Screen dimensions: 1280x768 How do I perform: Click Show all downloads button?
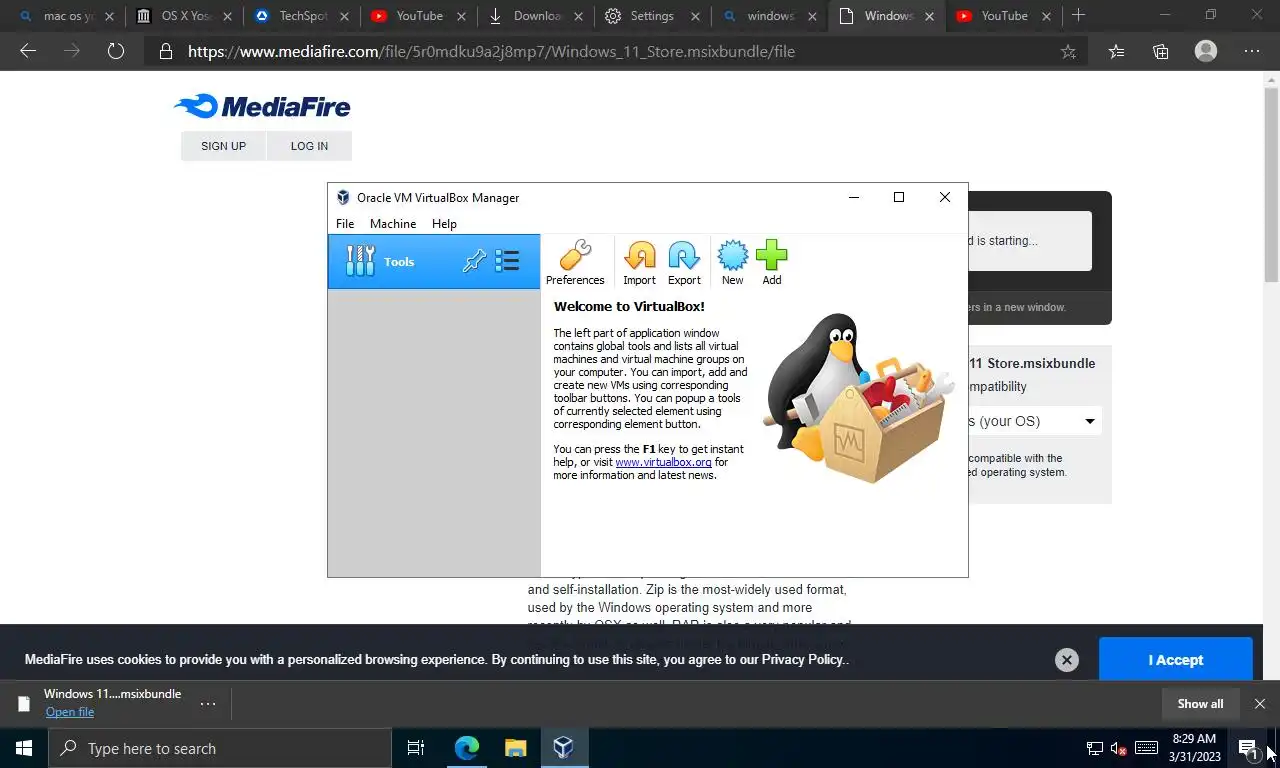[1200, 704]
